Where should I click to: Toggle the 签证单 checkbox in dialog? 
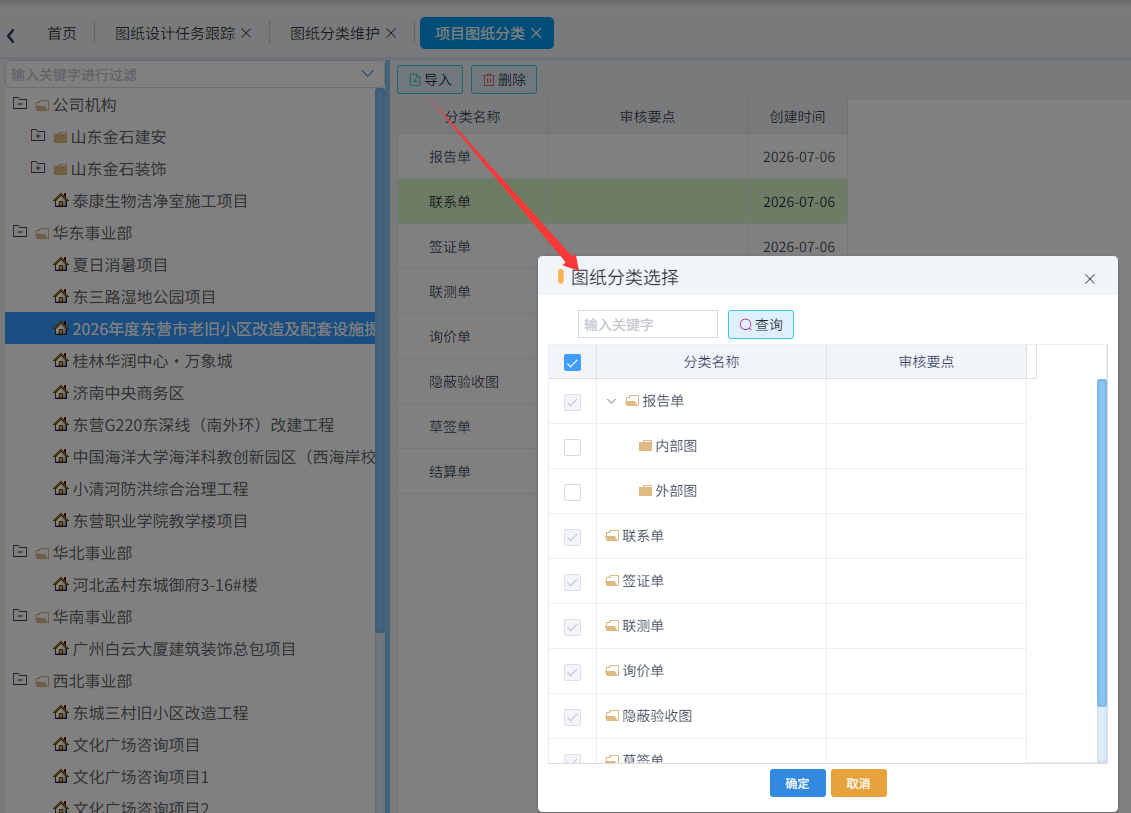(x=572, y=582)
